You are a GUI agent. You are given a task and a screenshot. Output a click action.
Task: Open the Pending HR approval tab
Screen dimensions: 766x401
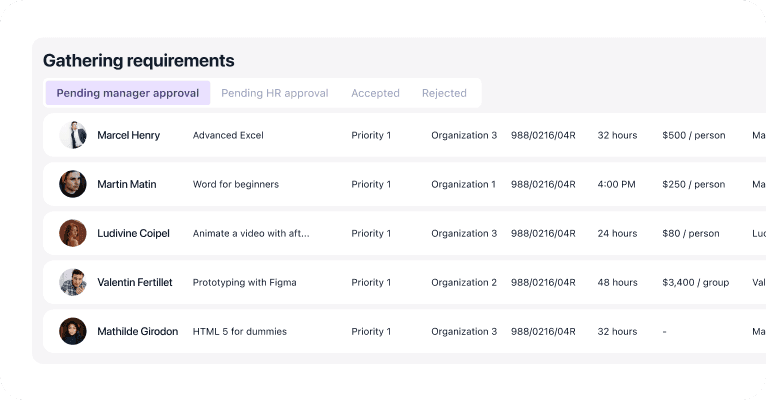point(274,93)
